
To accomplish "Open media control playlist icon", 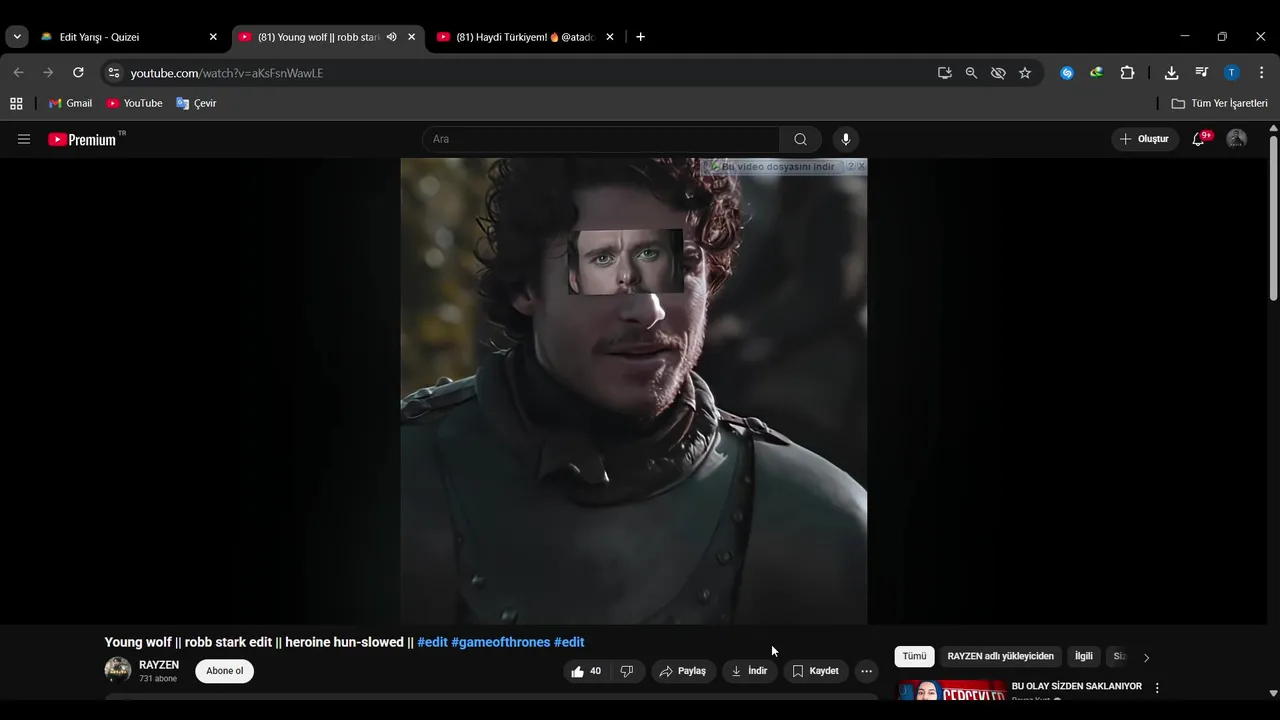I will click(1202, 73).
